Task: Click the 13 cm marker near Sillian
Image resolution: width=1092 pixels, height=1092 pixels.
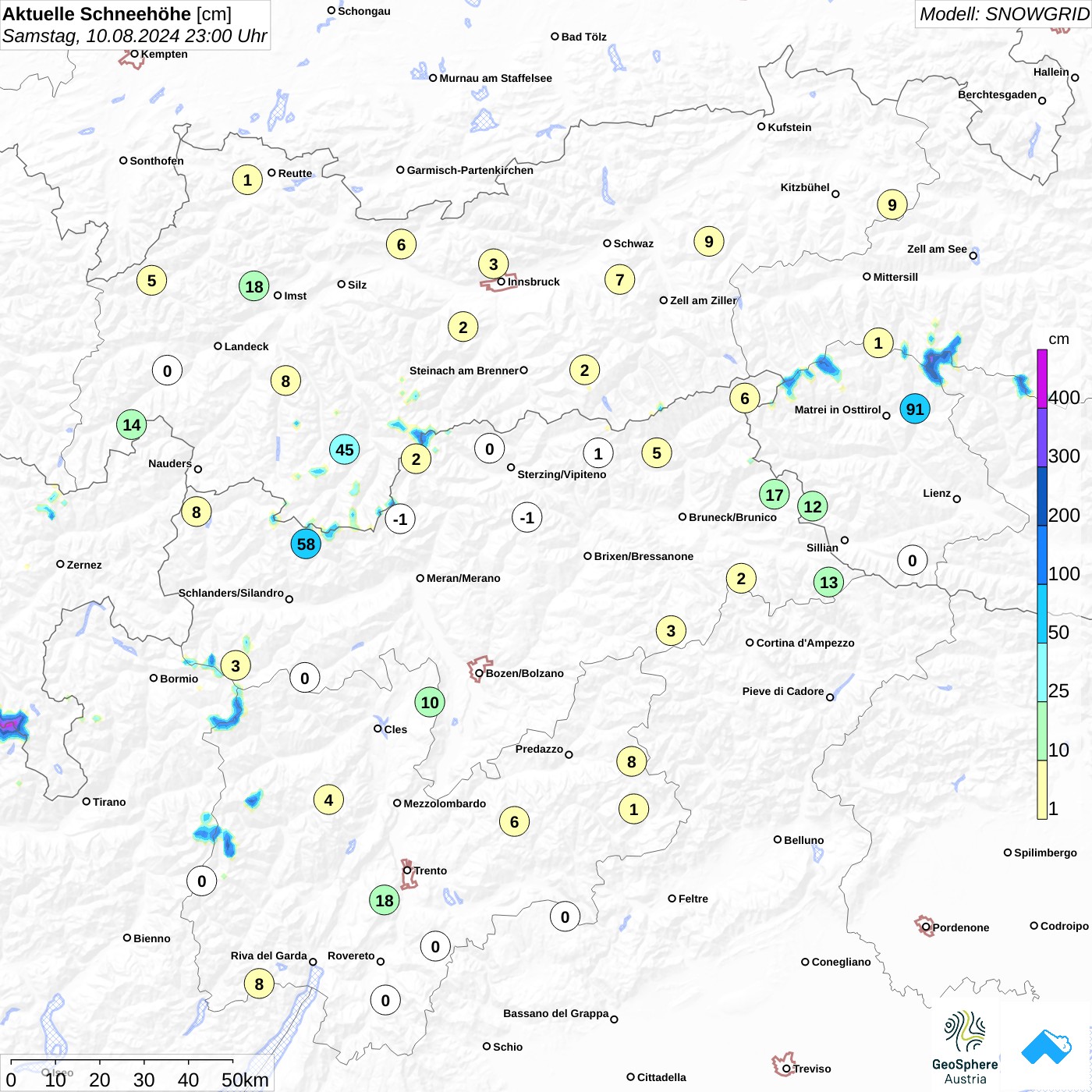Action: point(828,582)
